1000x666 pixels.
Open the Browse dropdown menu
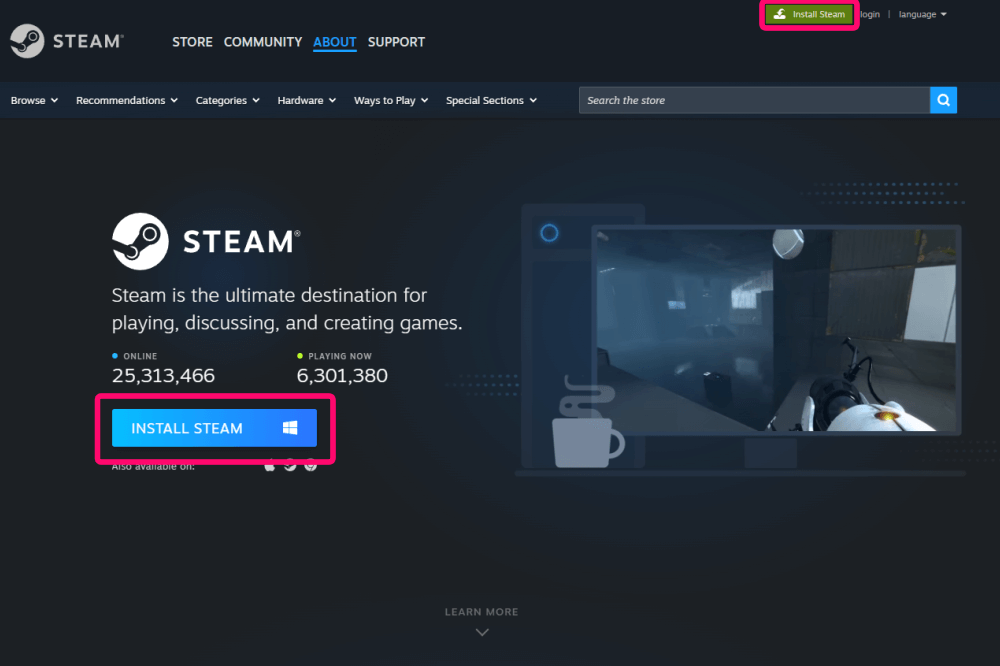[34, 100]
